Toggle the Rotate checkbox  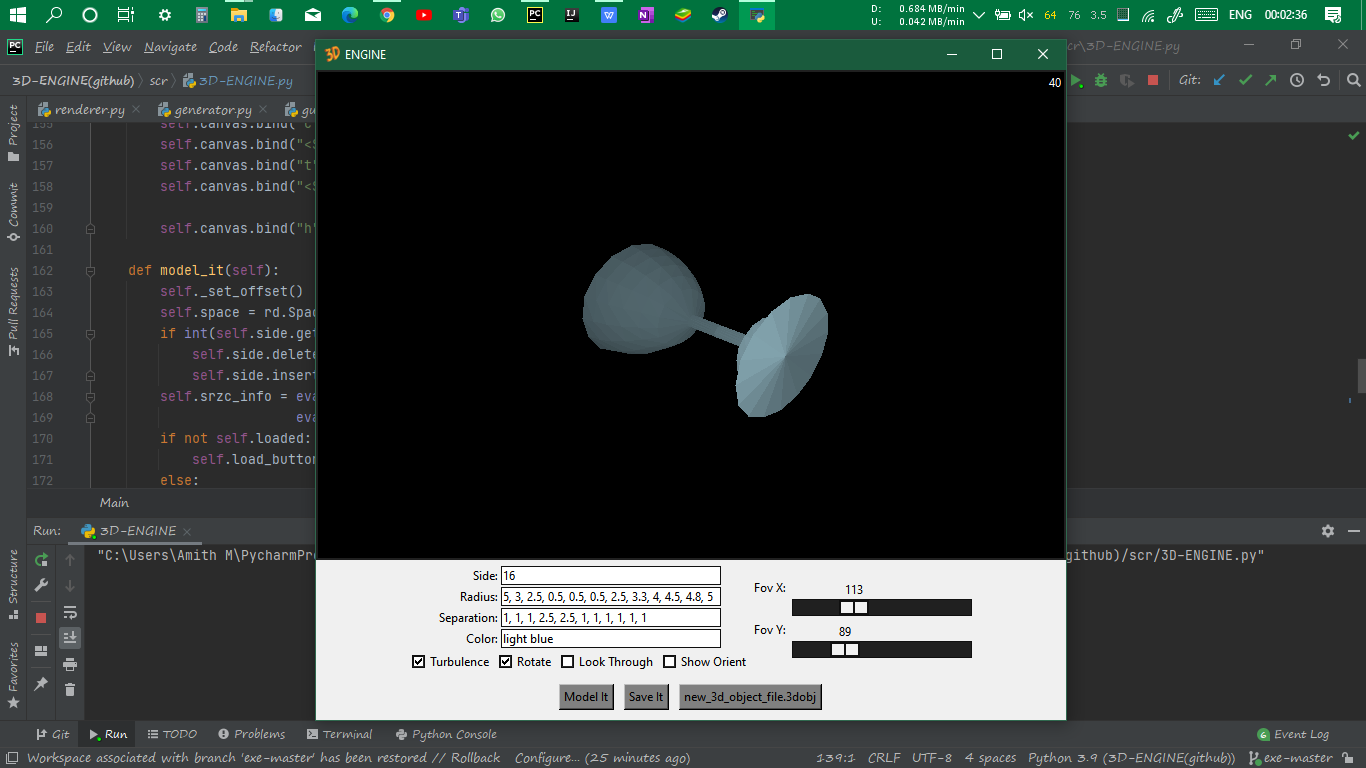pos(506,662)
